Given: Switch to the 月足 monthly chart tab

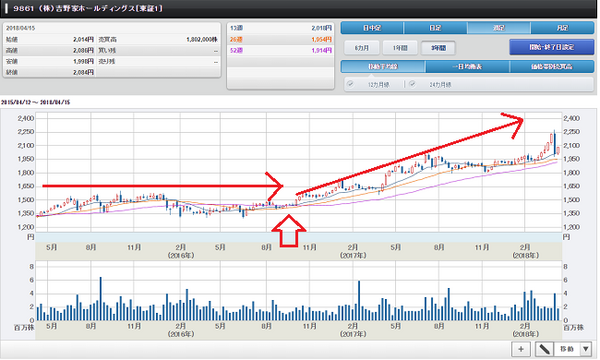Looking at the screenshot, I should tap(562, 28).
